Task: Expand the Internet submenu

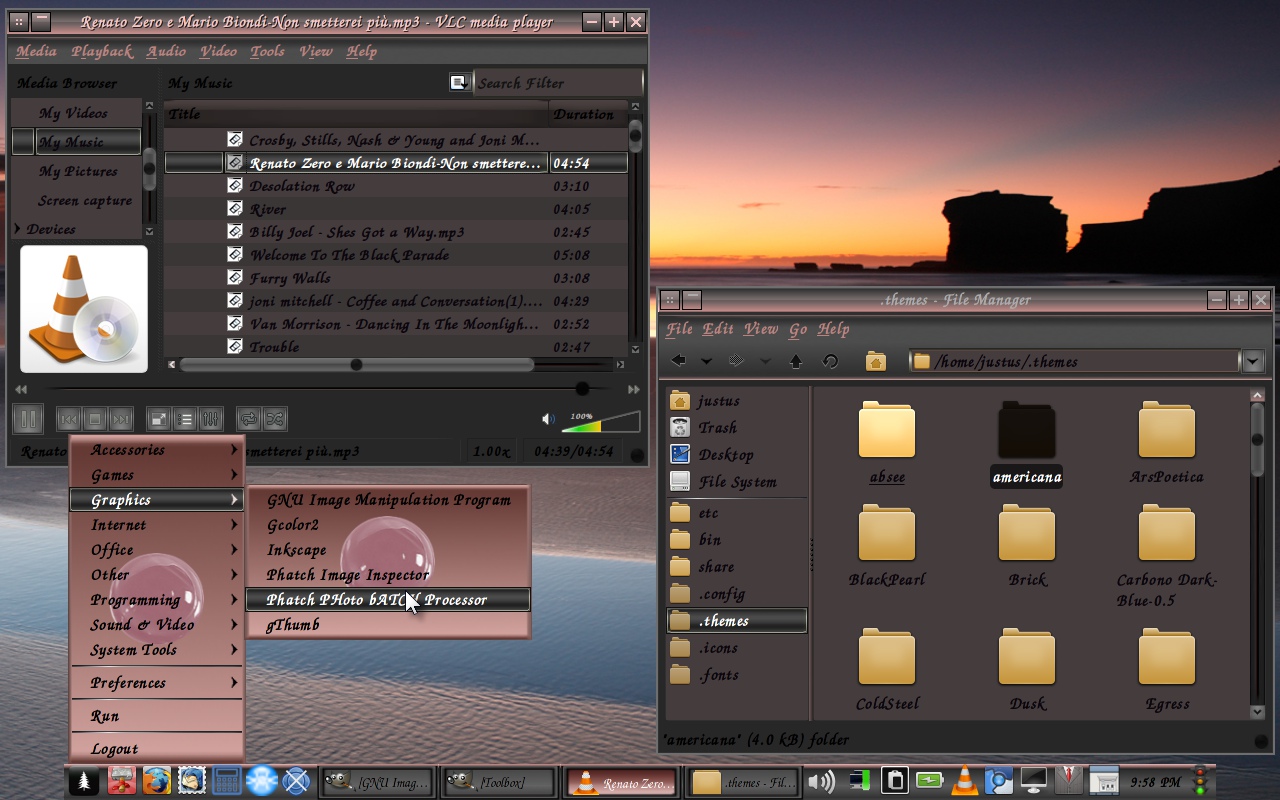Action: (157, 525)
